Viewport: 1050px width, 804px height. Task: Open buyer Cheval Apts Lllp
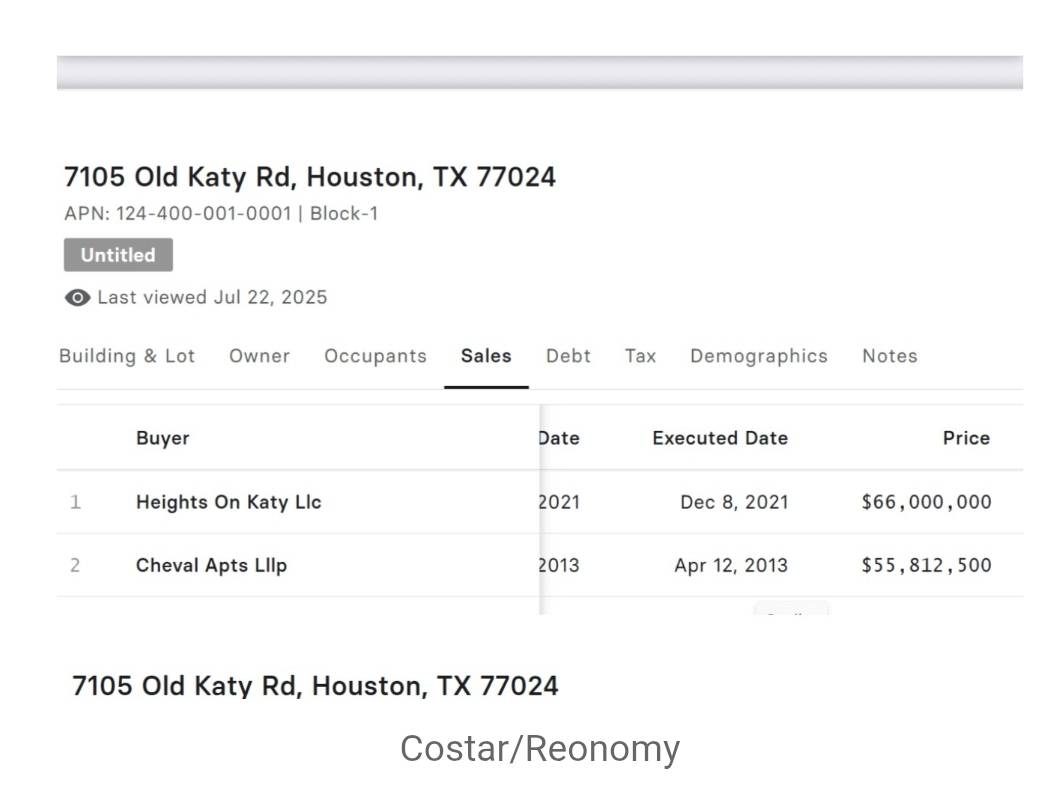click(211, 565)
